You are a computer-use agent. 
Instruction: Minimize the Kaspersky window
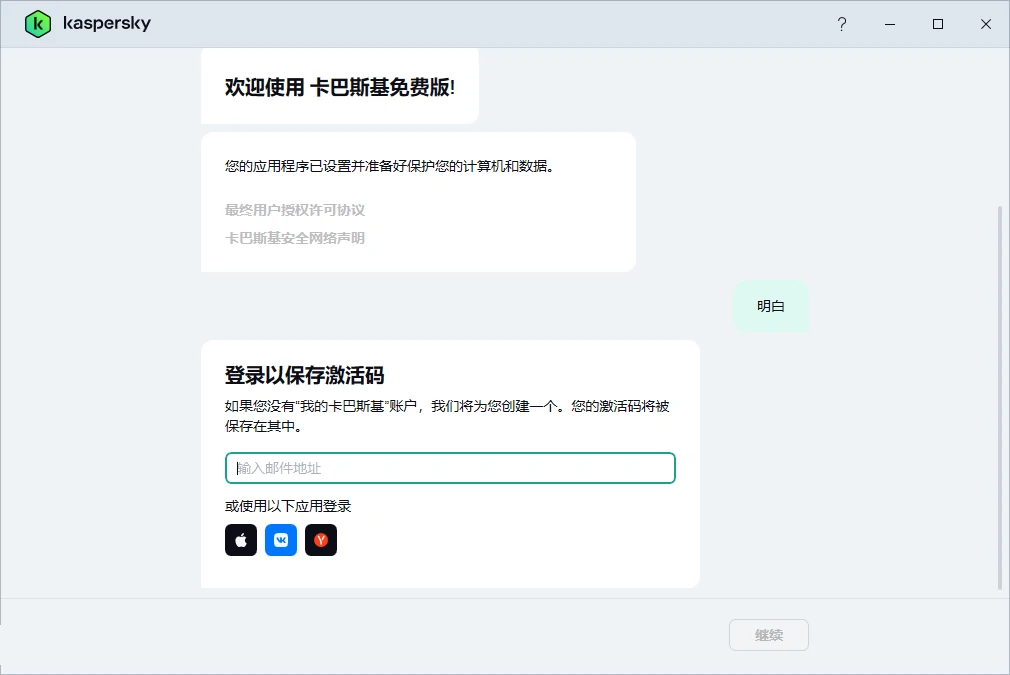pyautogui.click(x=890, y=24)
